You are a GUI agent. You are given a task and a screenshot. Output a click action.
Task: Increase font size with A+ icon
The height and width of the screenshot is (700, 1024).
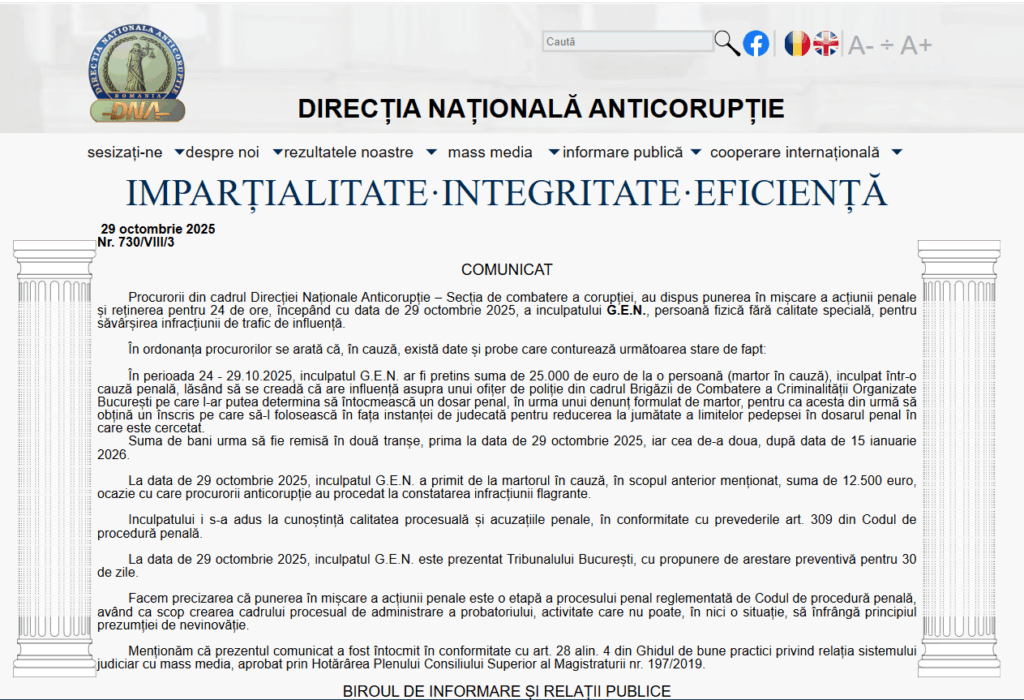(916, 45)
